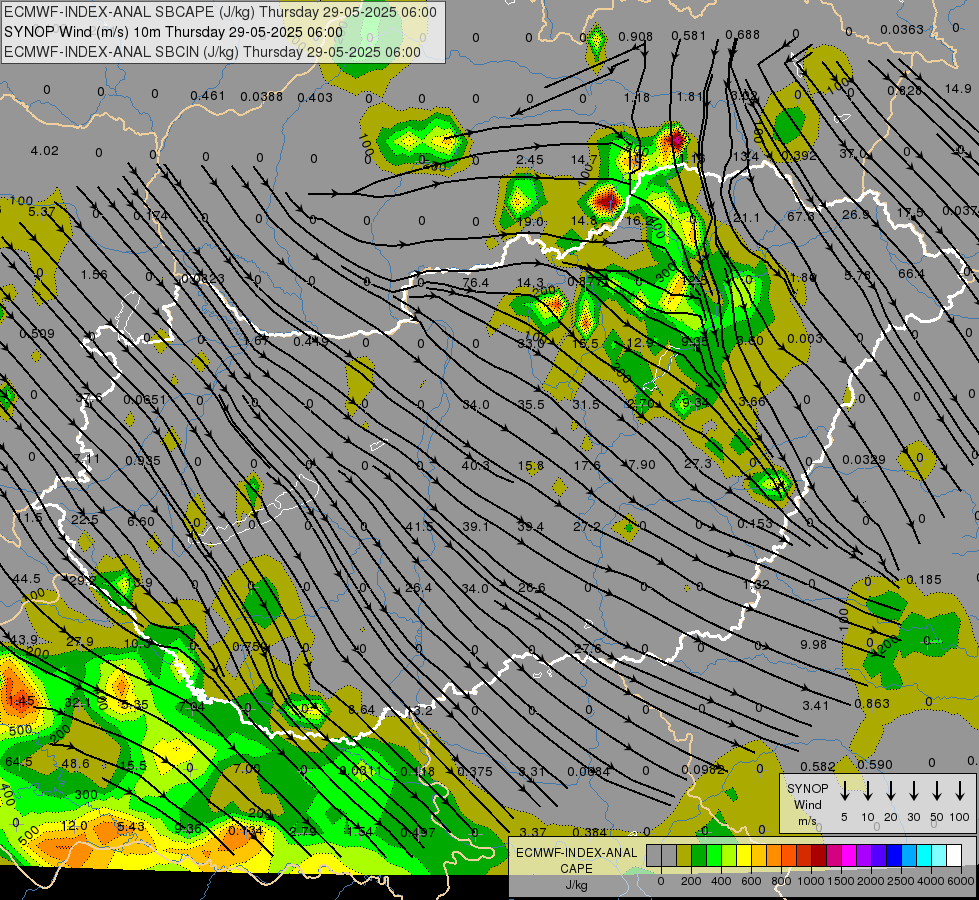979x900 pixels.
Task: Click the map value 9.98
Action: (814, 645)
